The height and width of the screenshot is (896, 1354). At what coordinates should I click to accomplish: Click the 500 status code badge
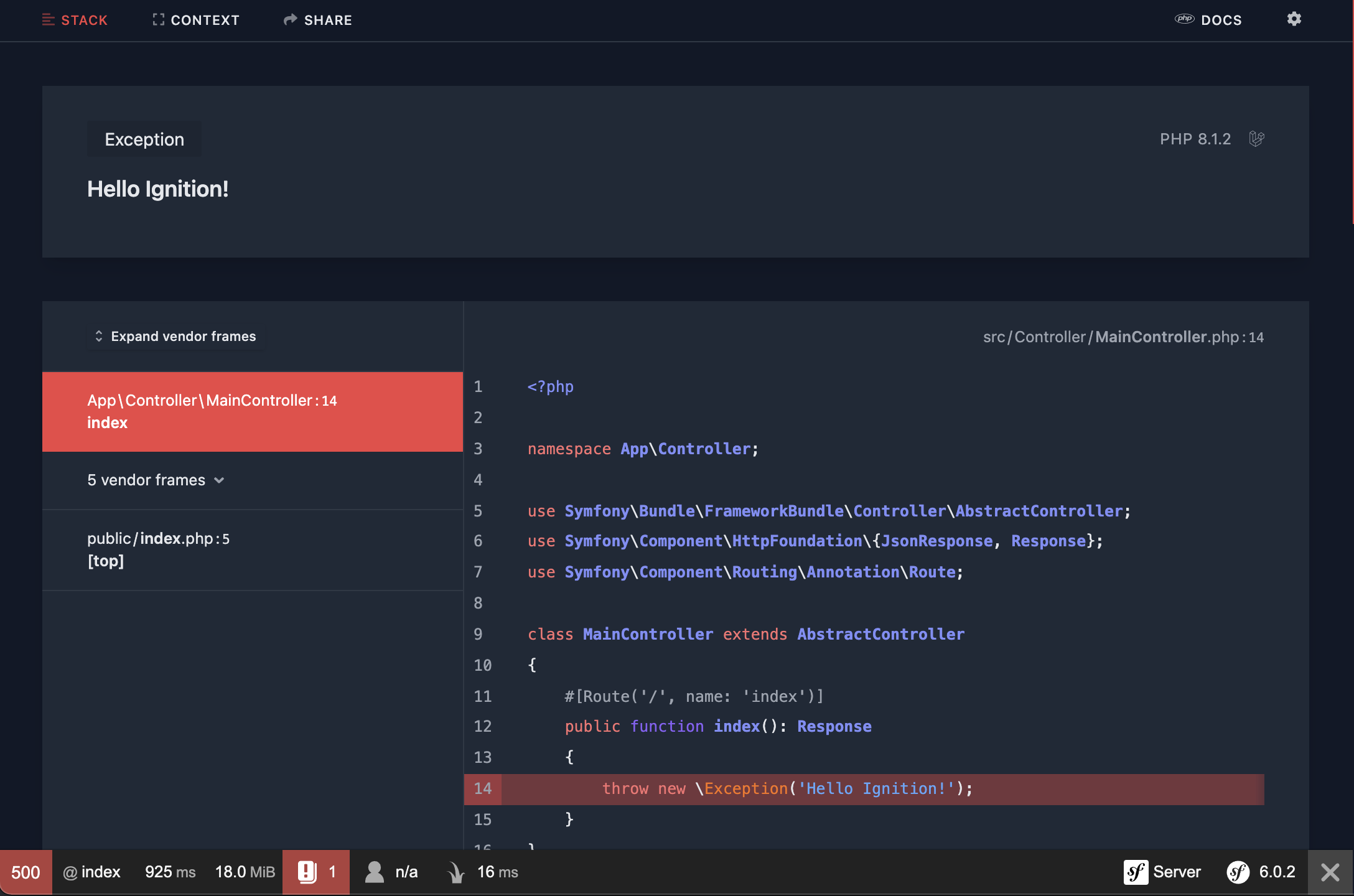click(26, 872)
